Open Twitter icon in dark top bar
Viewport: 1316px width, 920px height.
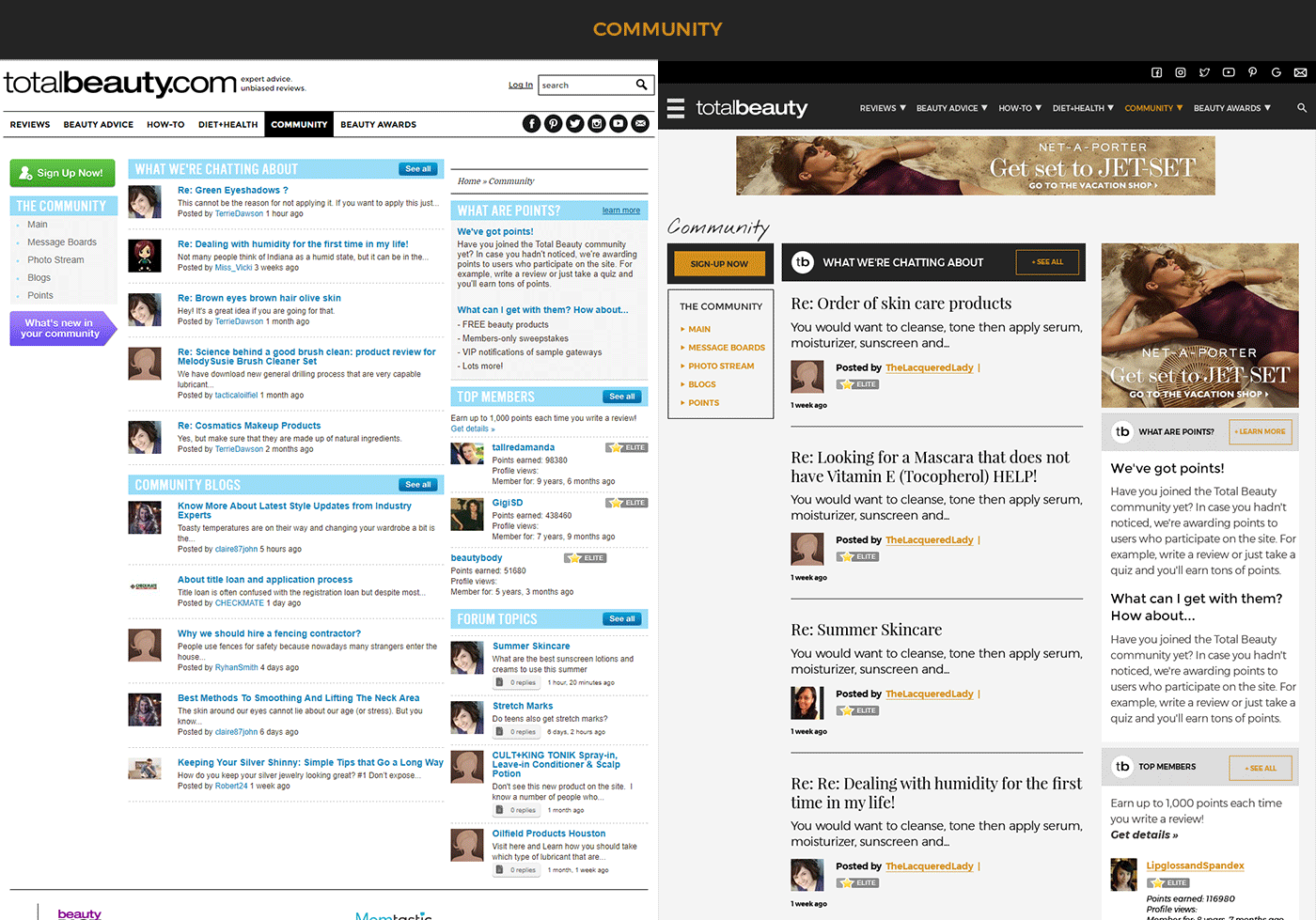point(1204,72)
